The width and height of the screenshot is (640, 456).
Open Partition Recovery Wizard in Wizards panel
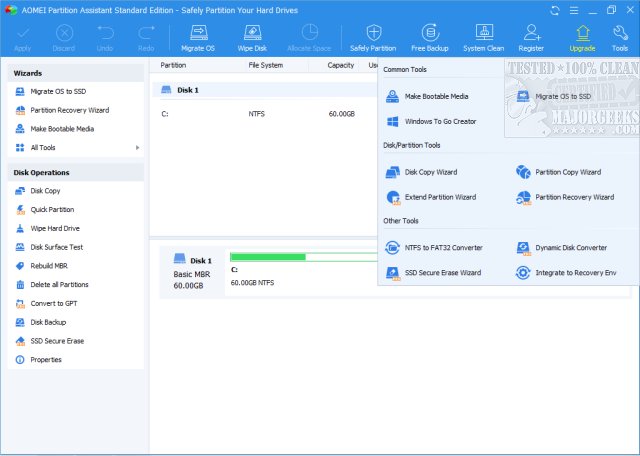[x=69, y=110]
